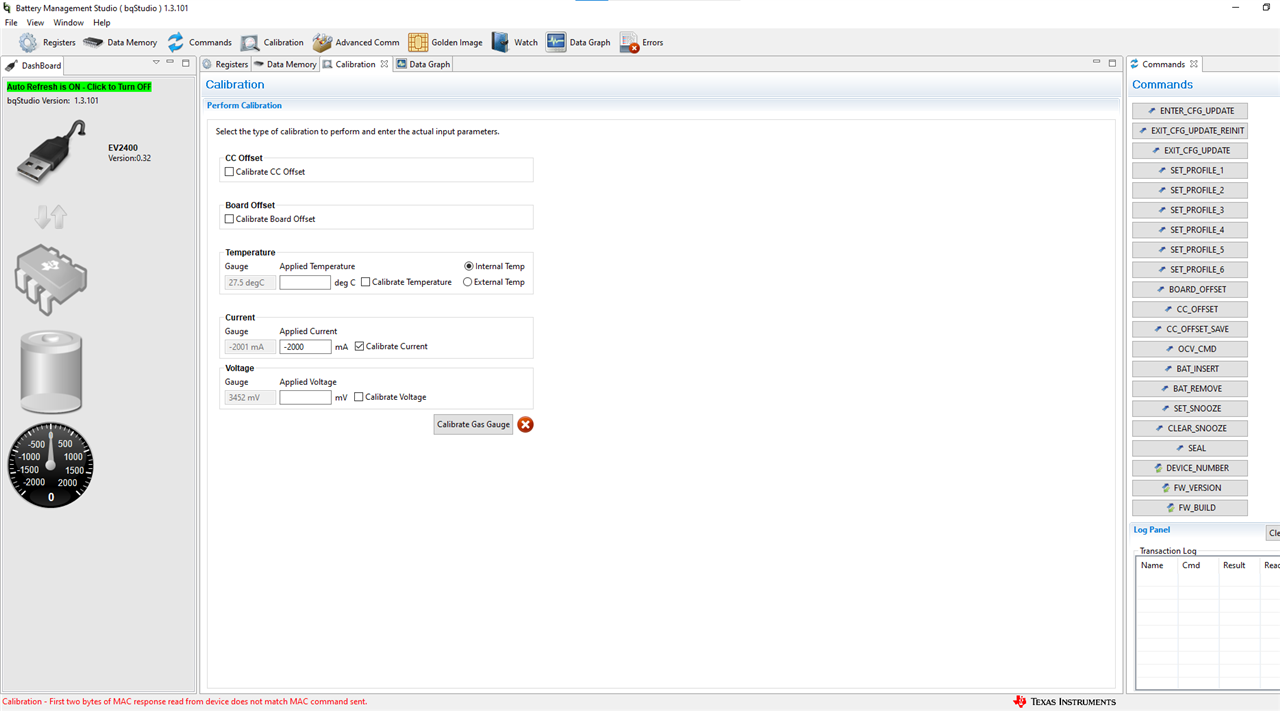This screenshot has width=1280, height=711.
Task: Uncheck Calibrate Current checkbox
Action: pyautogui.click(x=360, y=346)
